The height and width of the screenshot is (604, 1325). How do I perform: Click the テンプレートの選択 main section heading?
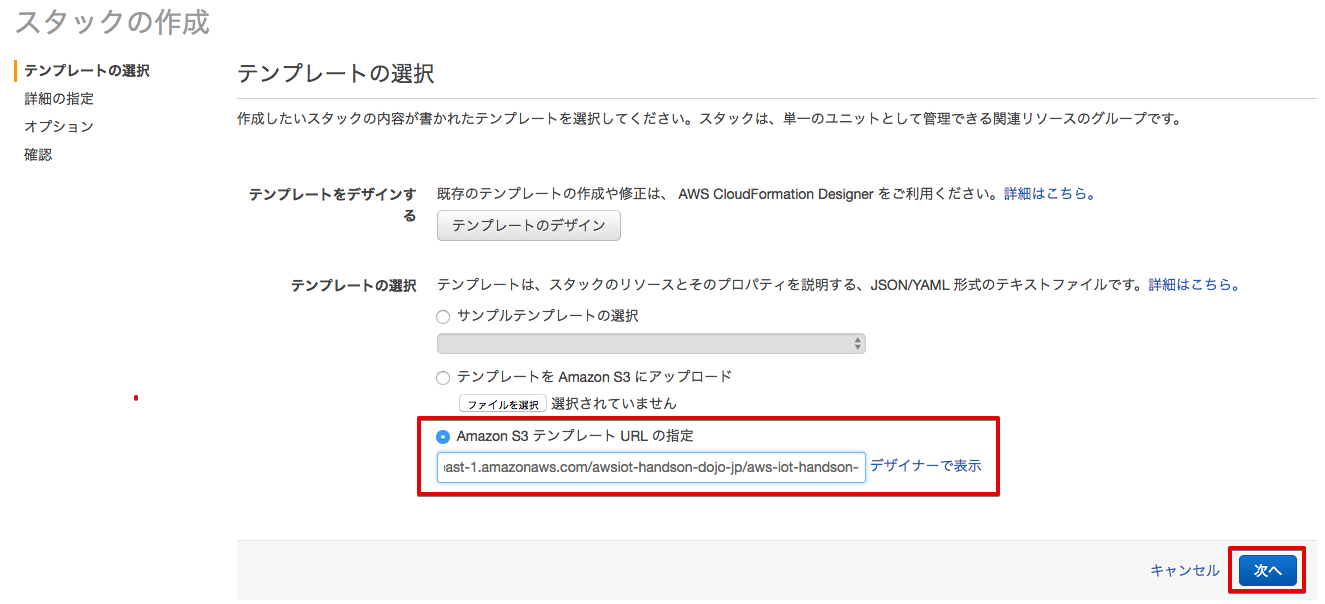[335, 73]
